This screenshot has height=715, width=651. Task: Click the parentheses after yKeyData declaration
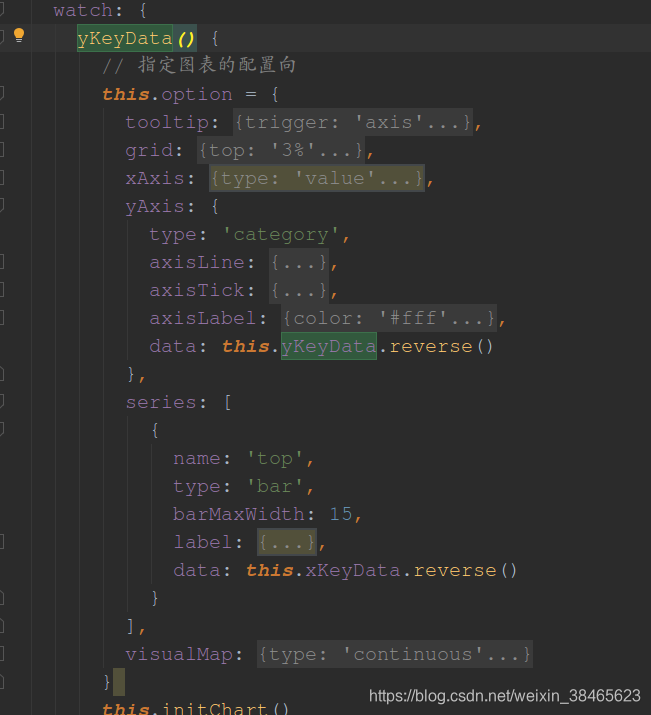tap(185, 39)
